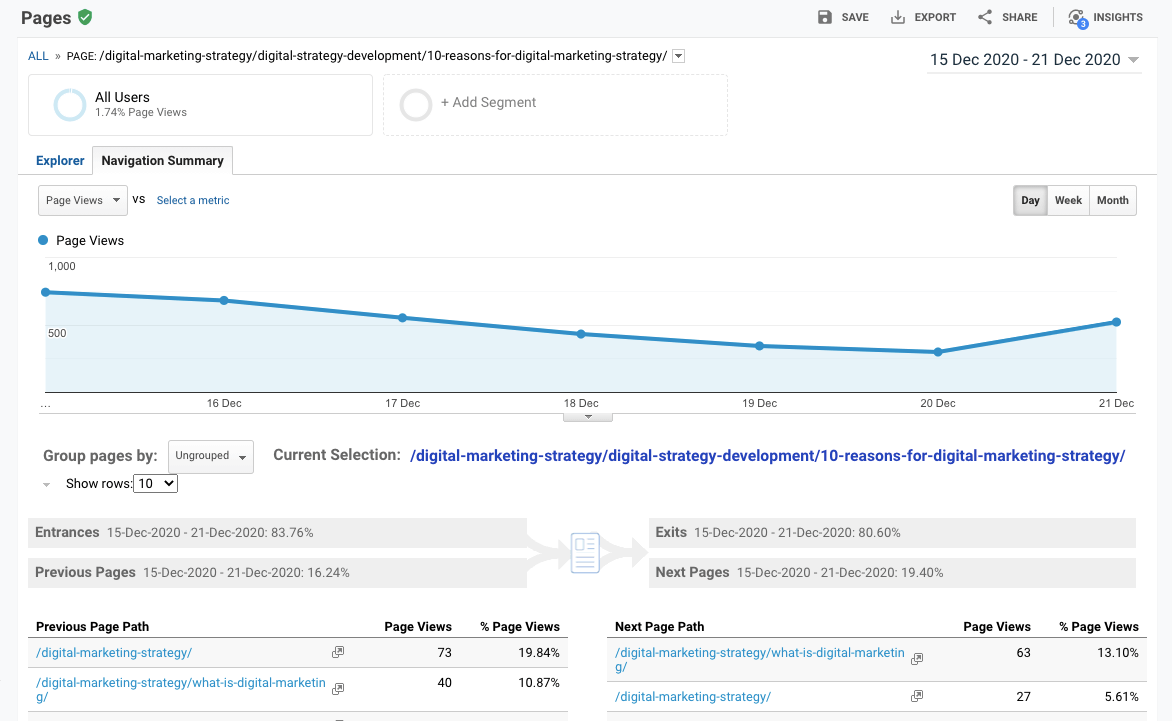Click the external link icon beside what-is-digital-marketing next page
1172x721 pixels.
[917, 659]
